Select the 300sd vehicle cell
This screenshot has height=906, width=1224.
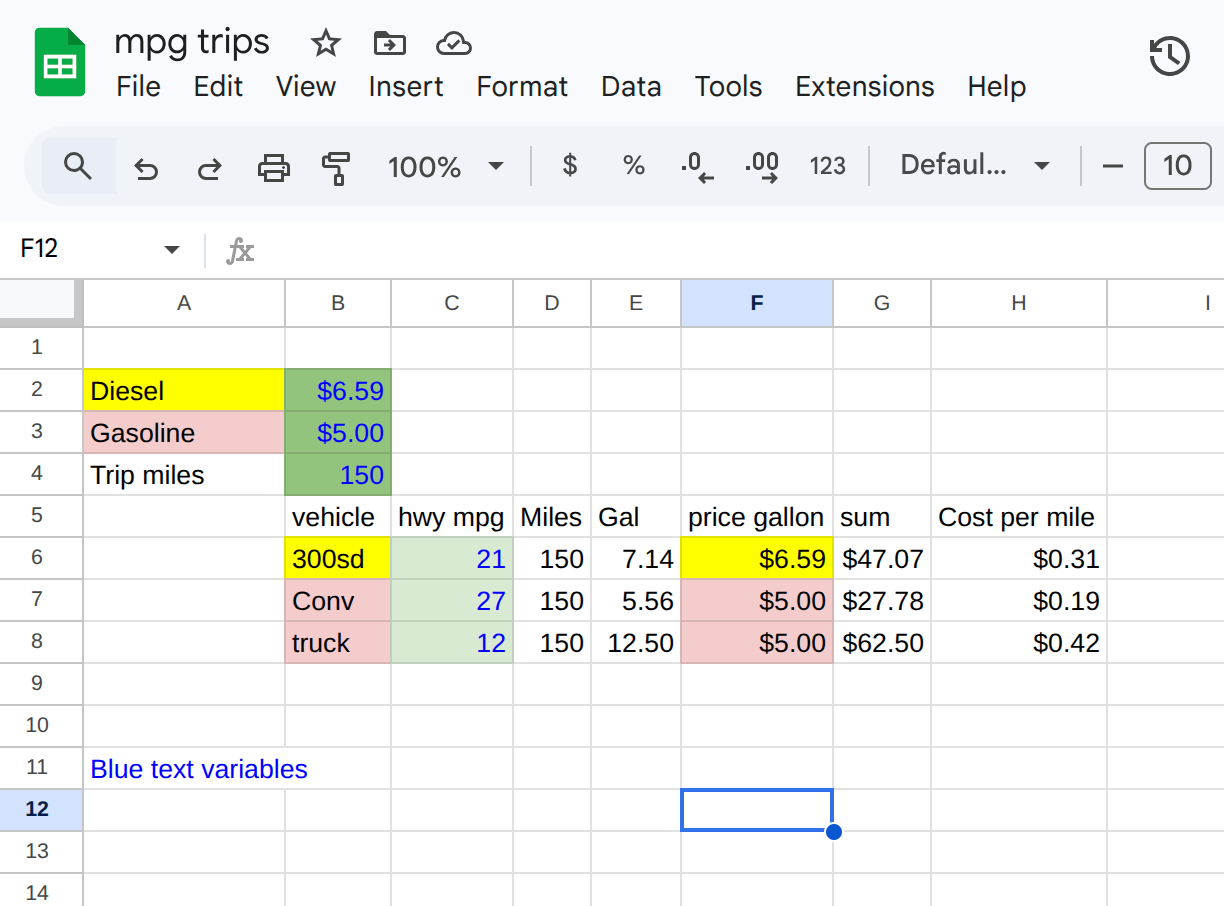[x=338, y=558]
